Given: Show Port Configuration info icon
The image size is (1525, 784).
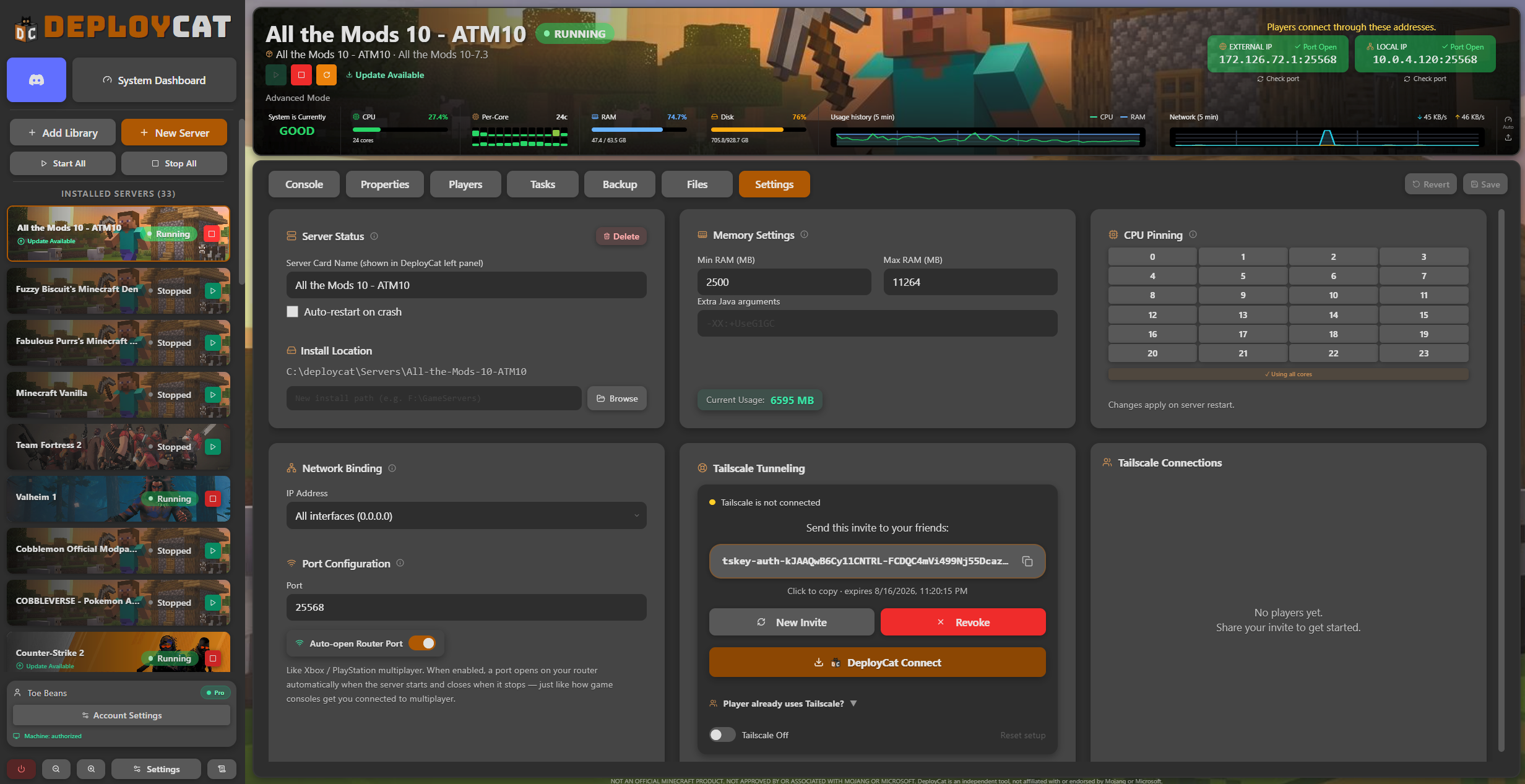Looking at the screenshot, I should pyautogui.click(x=400, y=563).
